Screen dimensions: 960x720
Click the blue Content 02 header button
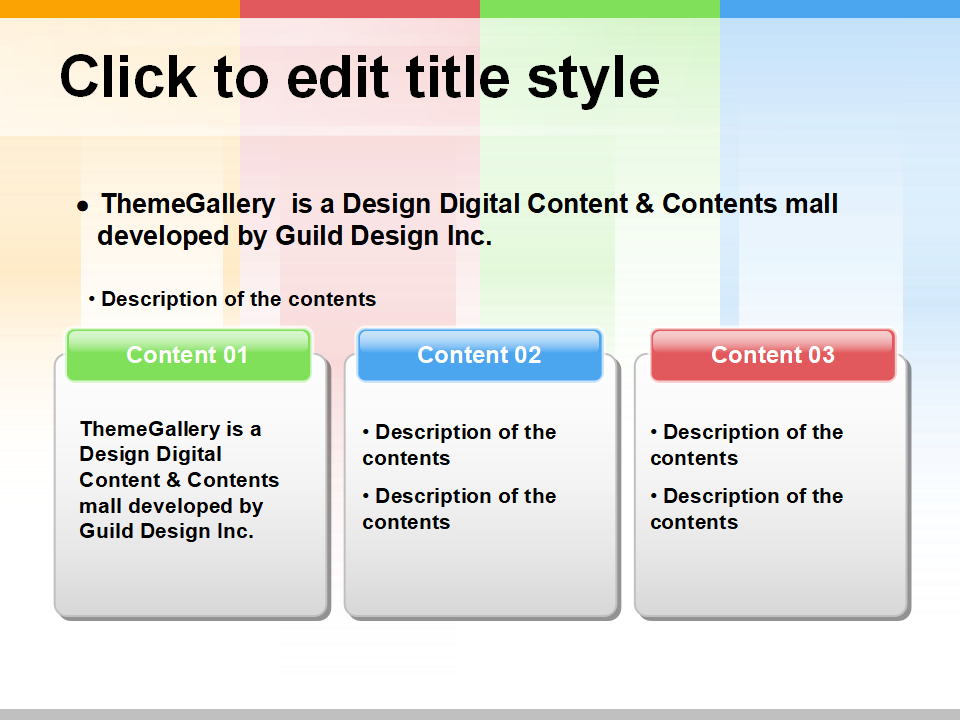coord(480,355)
